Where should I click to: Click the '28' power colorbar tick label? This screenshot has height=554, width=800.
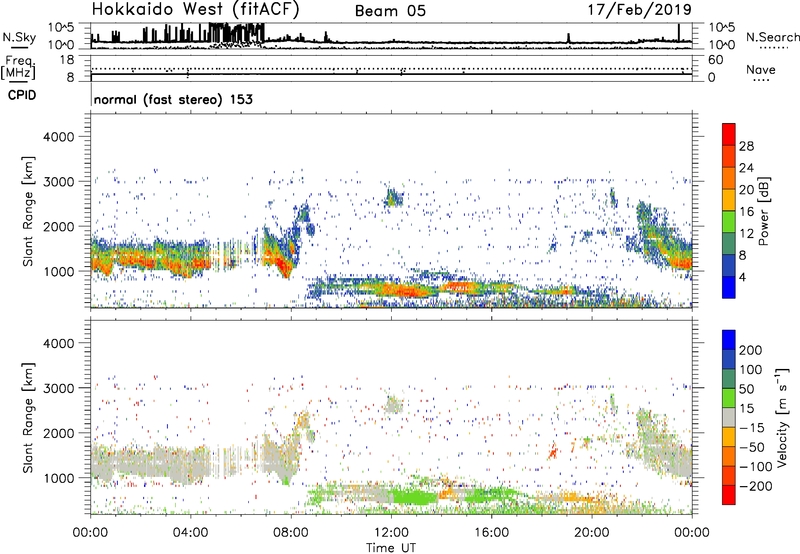click(x=746, y=146)
